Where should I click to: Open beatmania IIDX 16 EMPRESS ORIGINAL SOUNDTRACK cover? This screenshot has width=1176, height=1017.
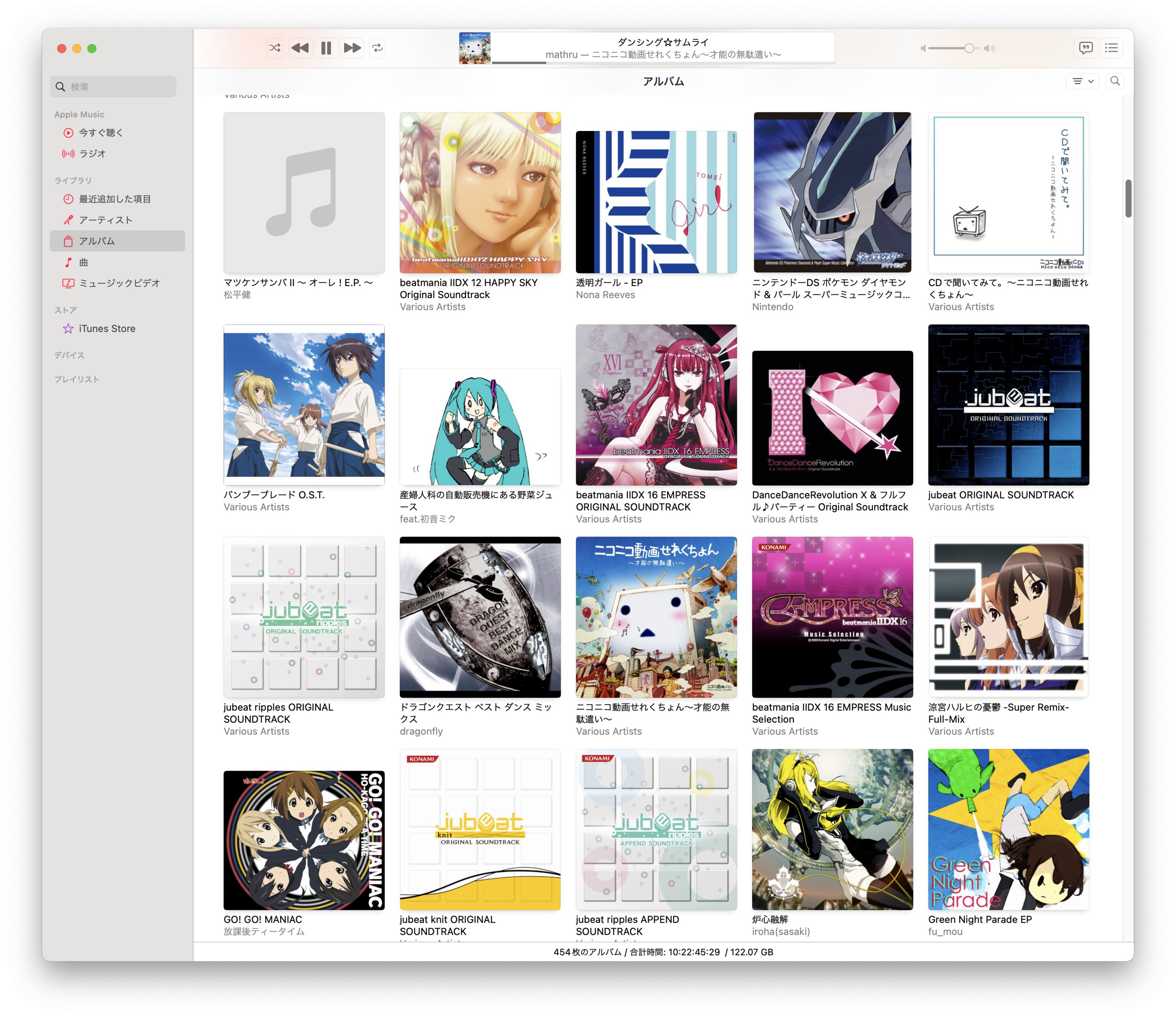click(x=656, y=405)
